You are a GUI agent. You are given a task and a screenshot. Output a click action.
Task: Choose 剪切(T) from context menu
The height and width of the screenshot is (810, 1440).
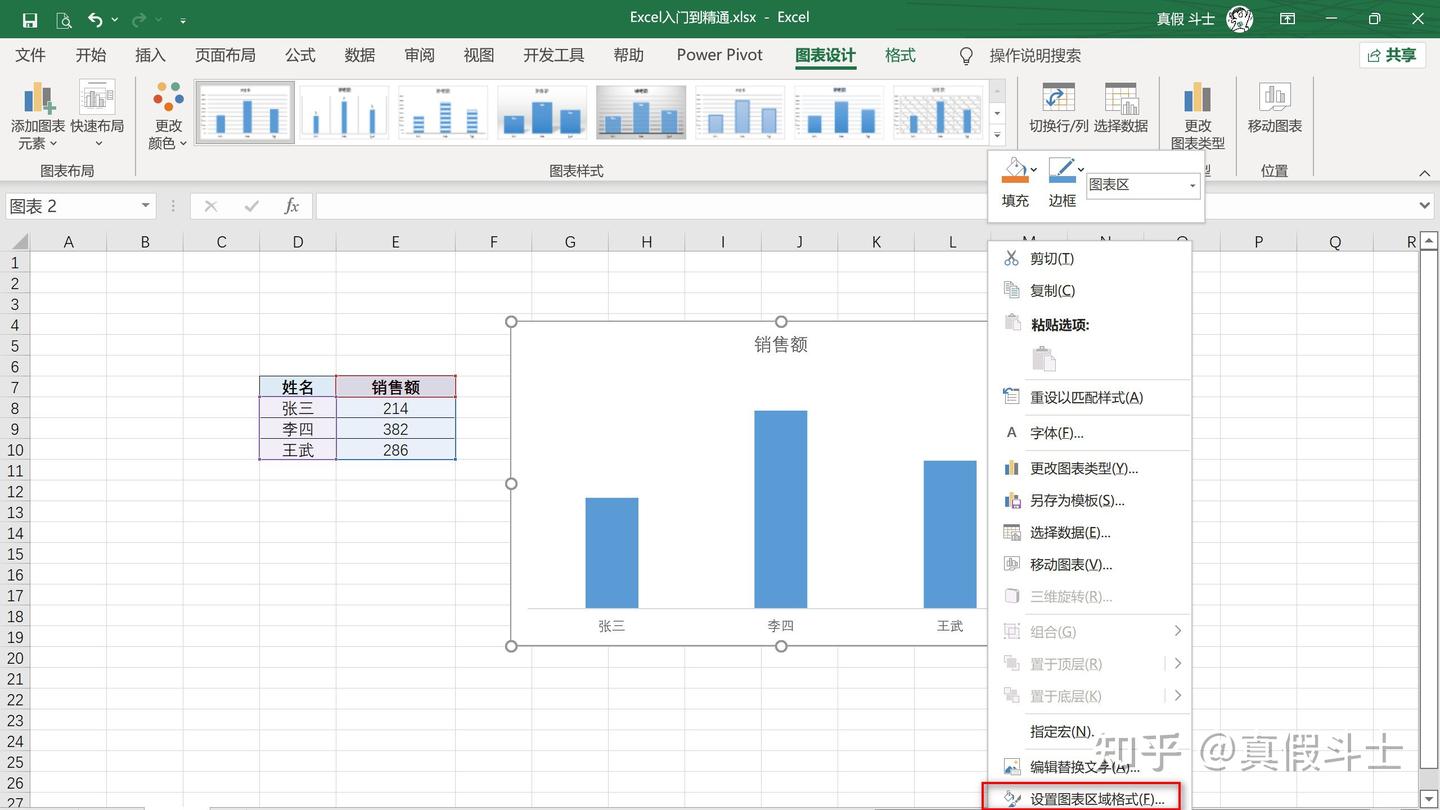[x=1089, y=258]
